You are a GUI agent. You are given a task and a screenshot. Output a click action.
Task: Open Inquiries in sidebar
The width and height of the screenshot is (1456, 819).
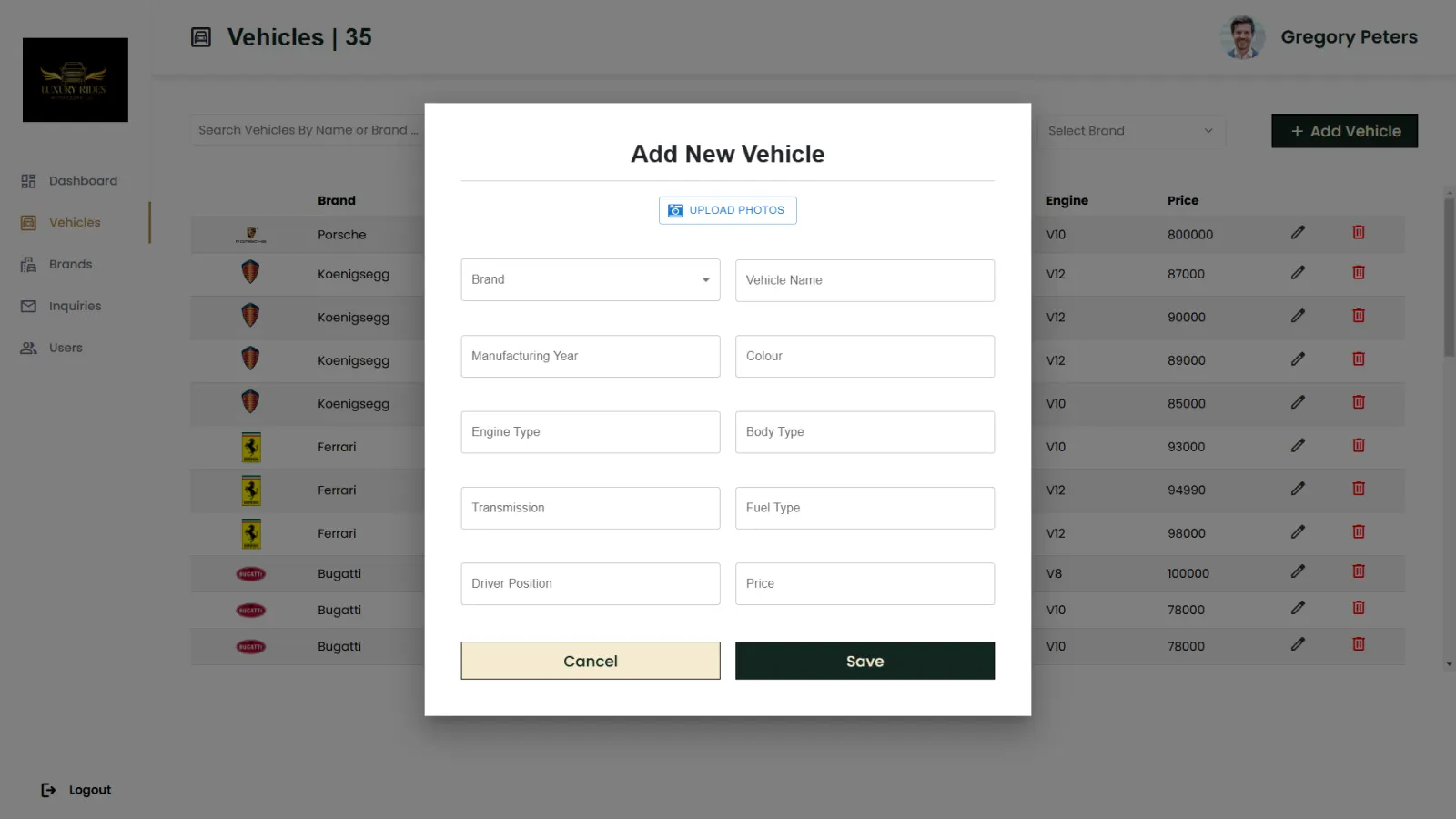pos(61,307)
